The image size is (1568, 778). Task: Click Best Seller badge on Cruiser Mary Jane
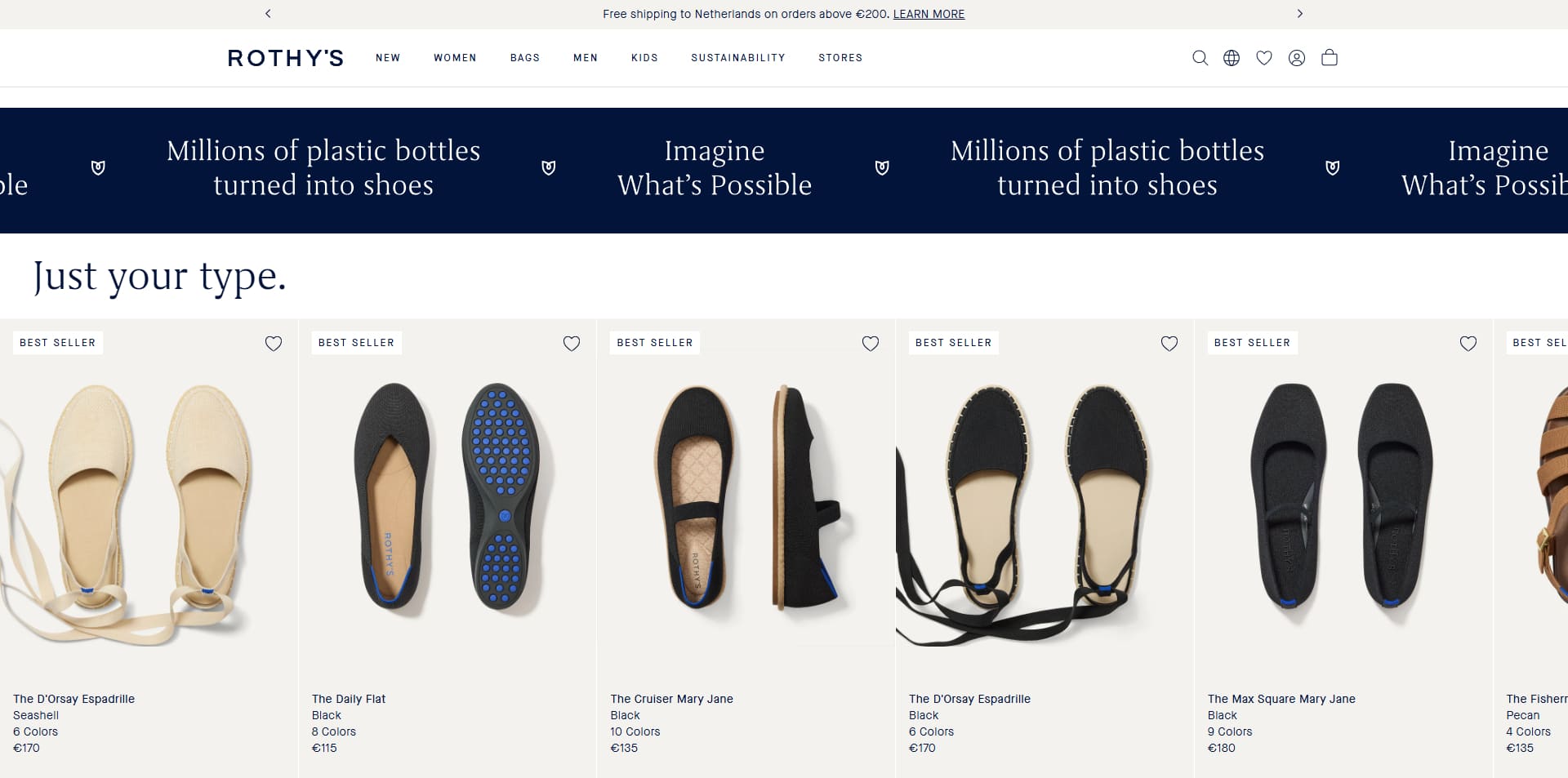click(x=655, y=343)
